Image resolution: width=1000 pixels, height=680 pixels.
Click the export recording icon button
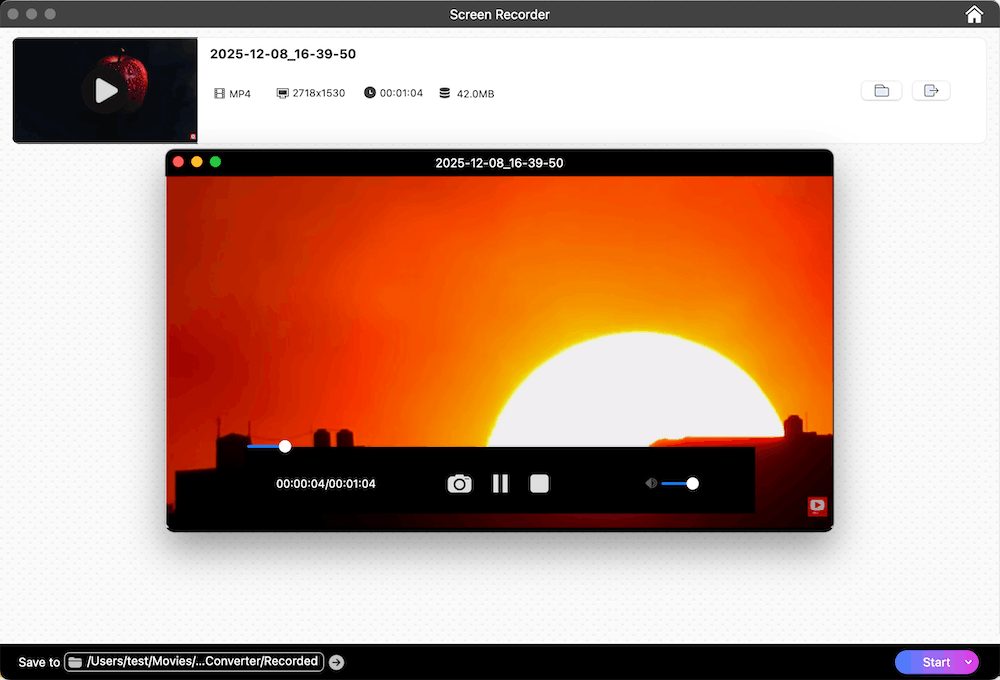931,91
